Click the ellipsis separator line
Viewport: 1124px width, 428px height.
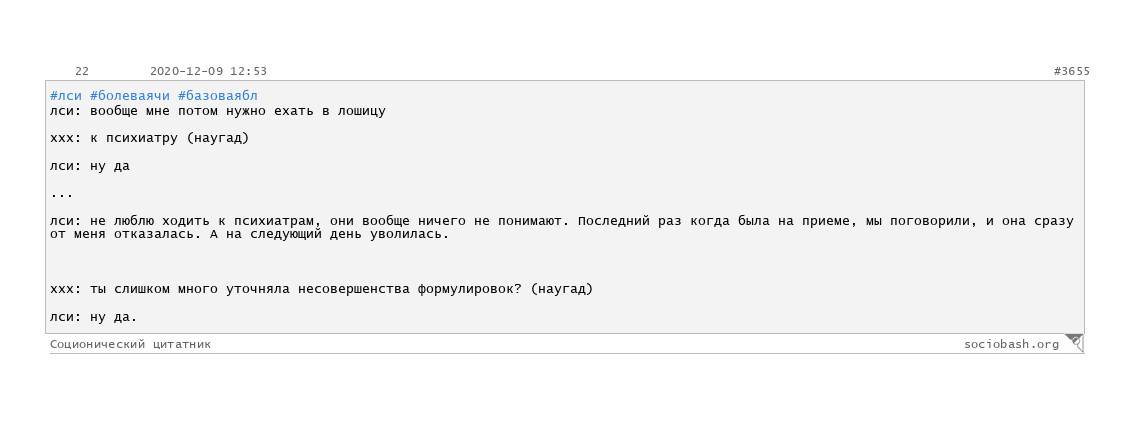click(62, 194)
